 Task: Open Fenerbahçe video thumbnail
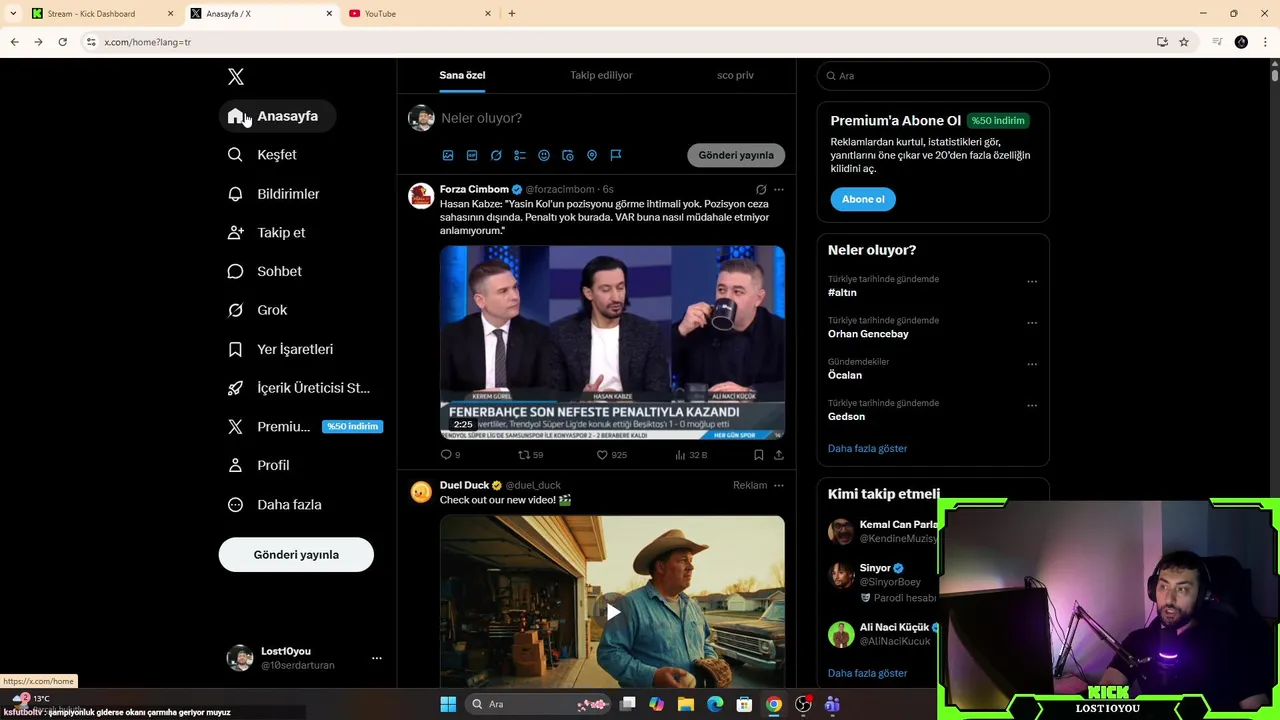pos(612,342)
